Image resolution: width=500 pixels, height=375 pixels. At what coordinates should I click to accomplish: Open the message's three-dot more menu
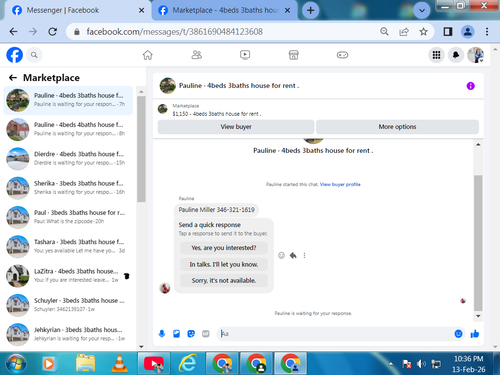[x=304, y=255]
